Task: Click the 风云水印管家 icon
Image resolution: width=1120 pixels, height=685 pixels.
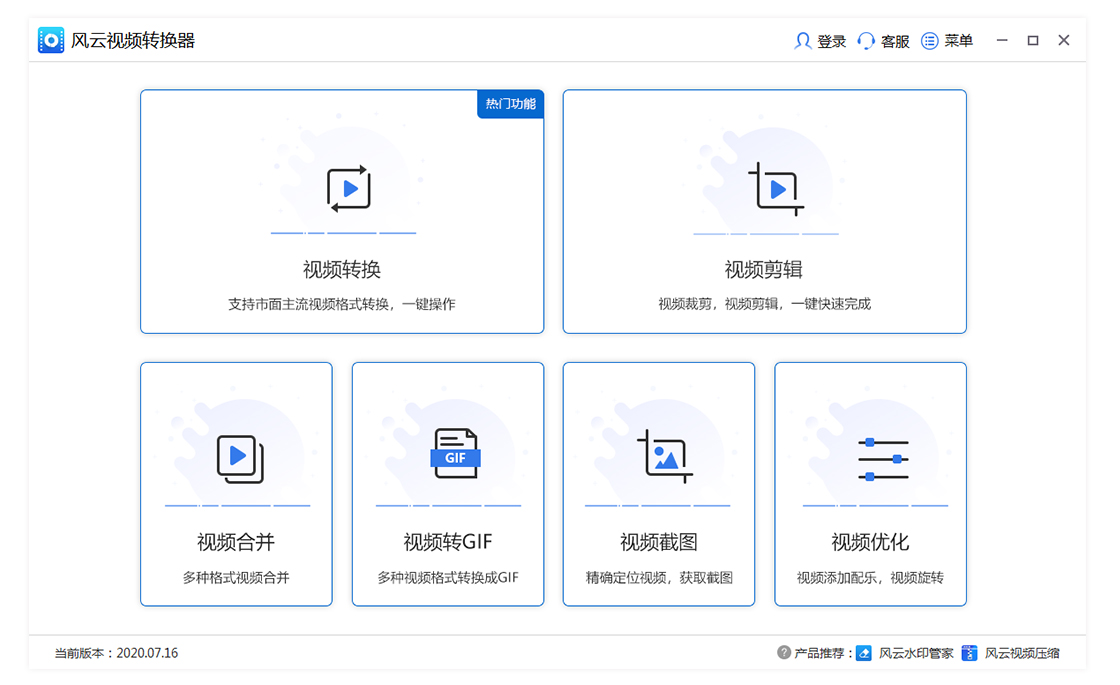Action: 864,653
